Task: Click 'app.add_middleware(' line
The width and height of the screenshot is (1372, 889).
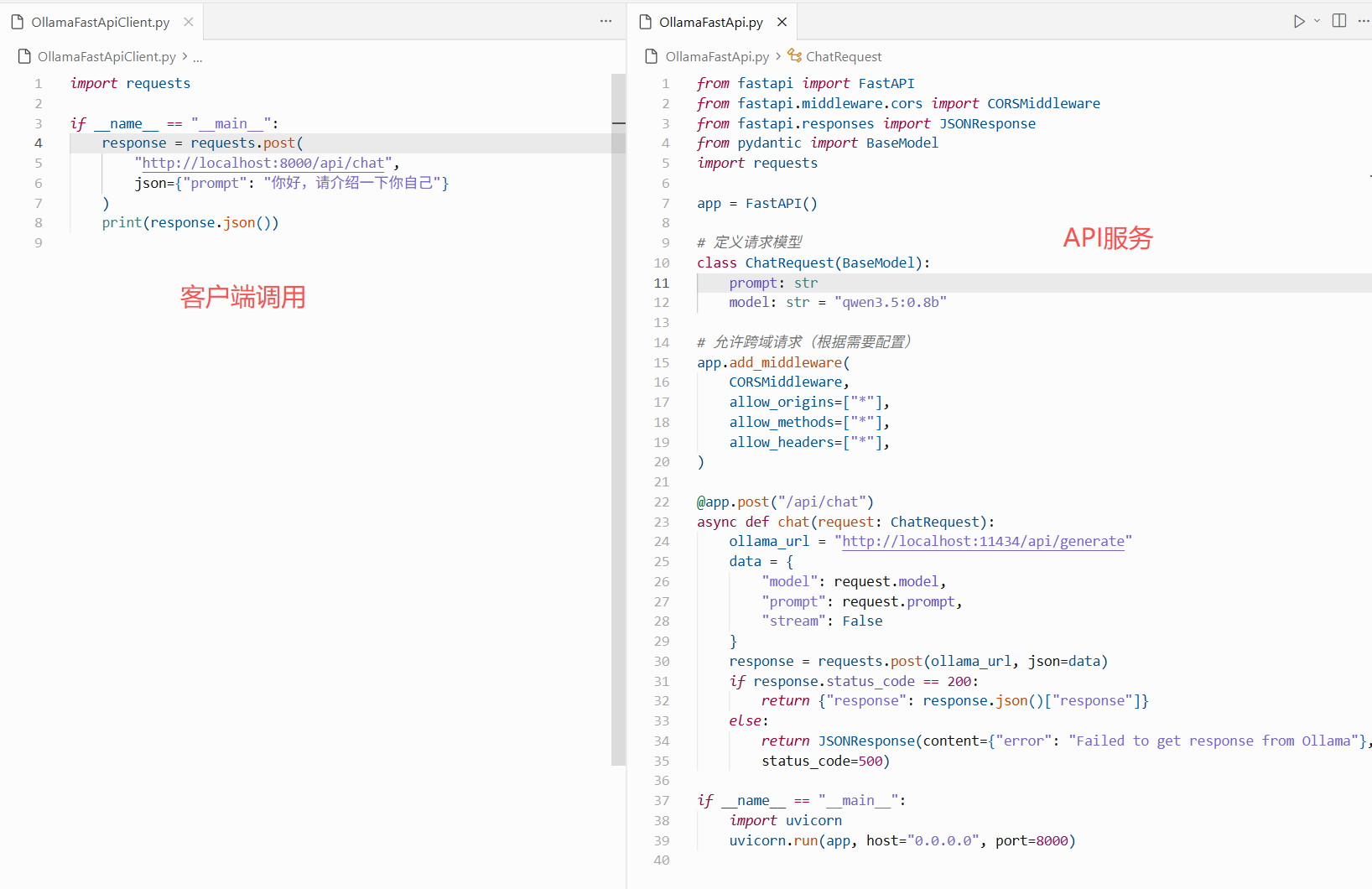Action: (x=773, y=362)
